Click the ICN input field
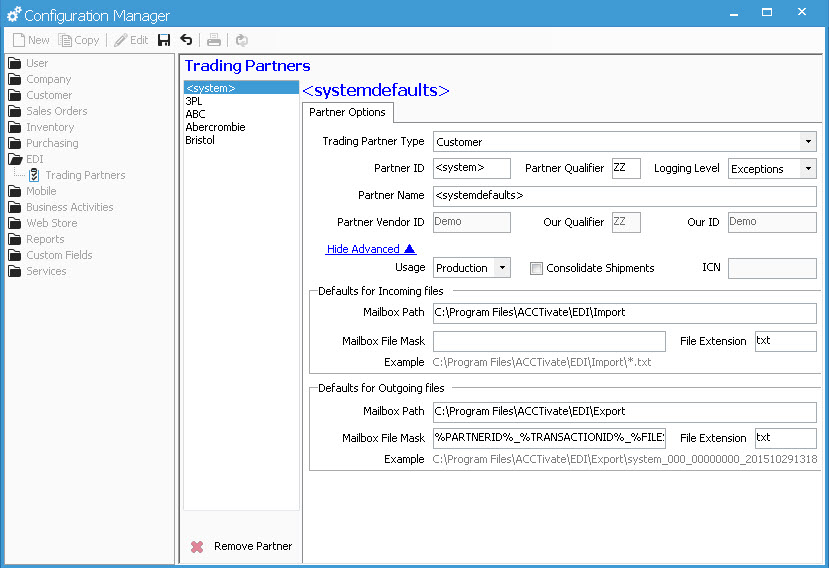Screen dimensions: 829x568 coord(772,268)
